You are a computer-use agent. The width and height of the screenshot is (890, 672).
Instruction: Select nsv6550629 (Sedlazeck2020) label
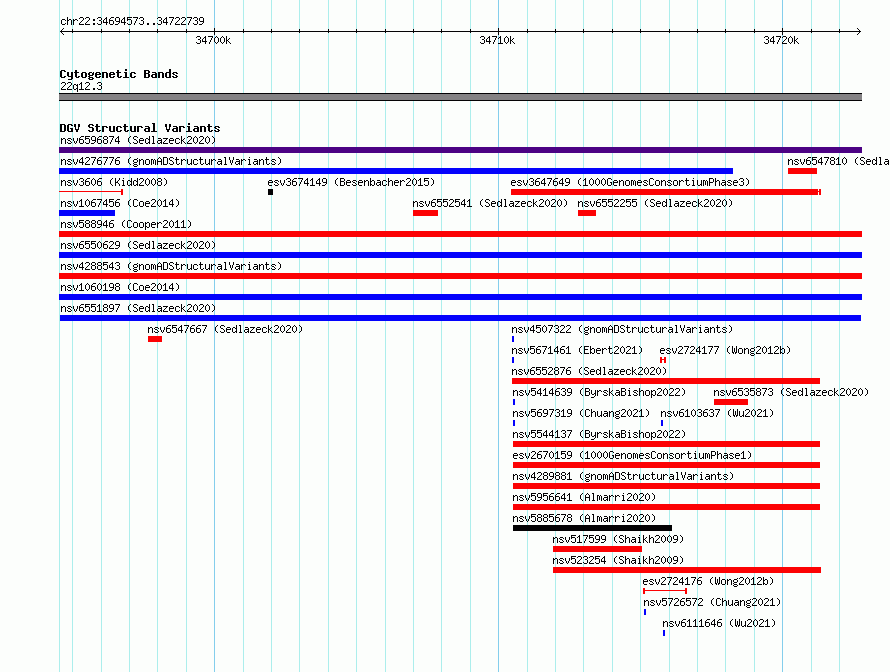click(x=138, y=245)
